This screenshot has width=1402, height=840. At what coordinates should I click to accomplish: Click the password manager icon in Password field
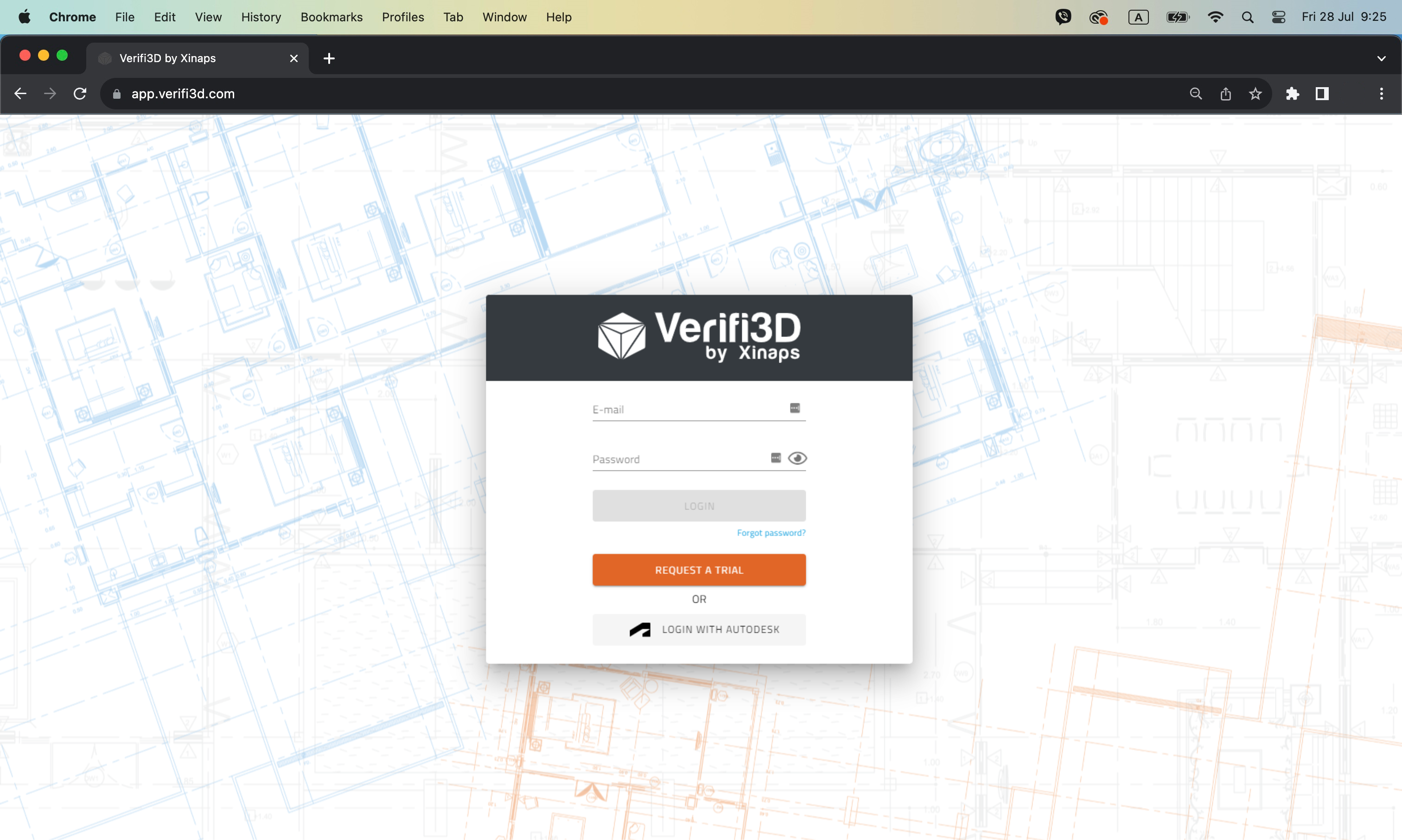click(x=776, y=458)
